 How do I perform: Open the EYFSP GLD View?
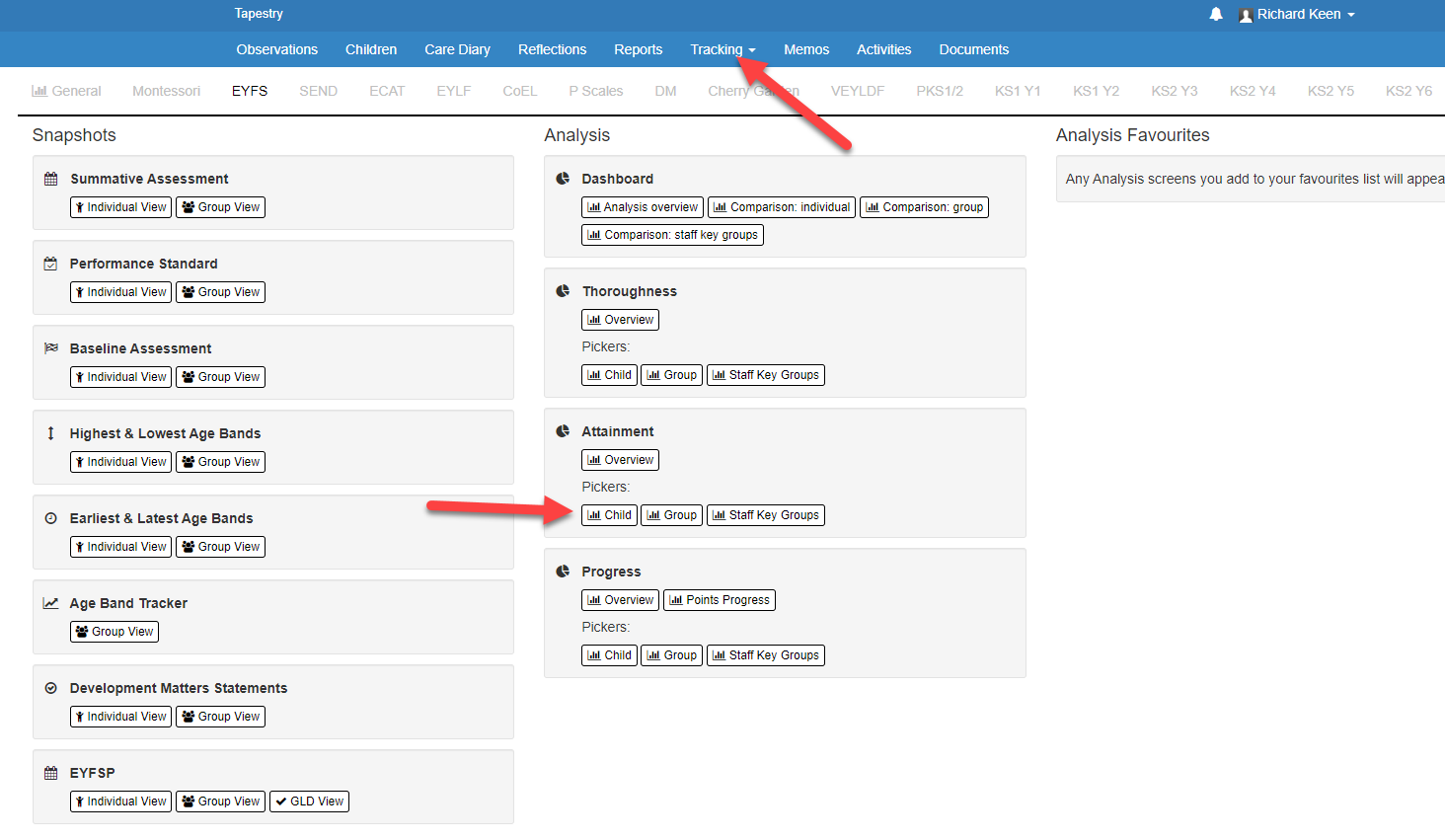(309, 802)
